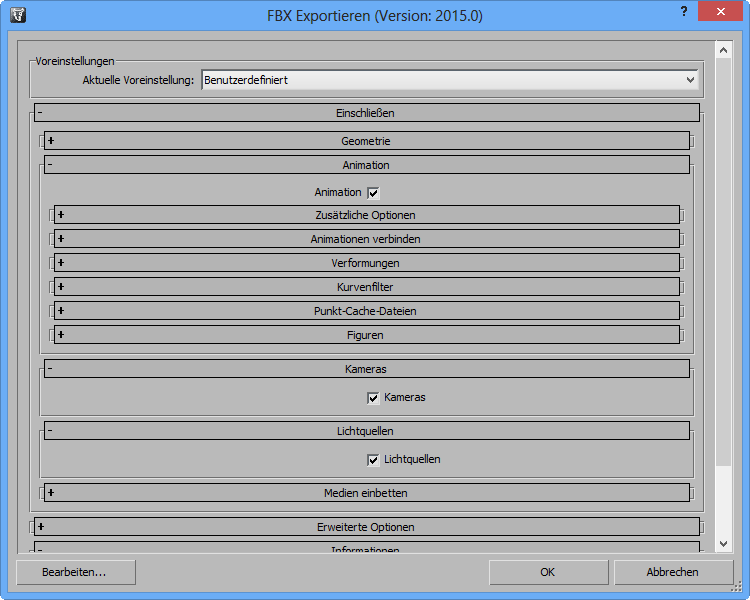Viewport: 750px width, 600px height.
Task: Click the Bearbeiten... button
Action: point(76,572)
